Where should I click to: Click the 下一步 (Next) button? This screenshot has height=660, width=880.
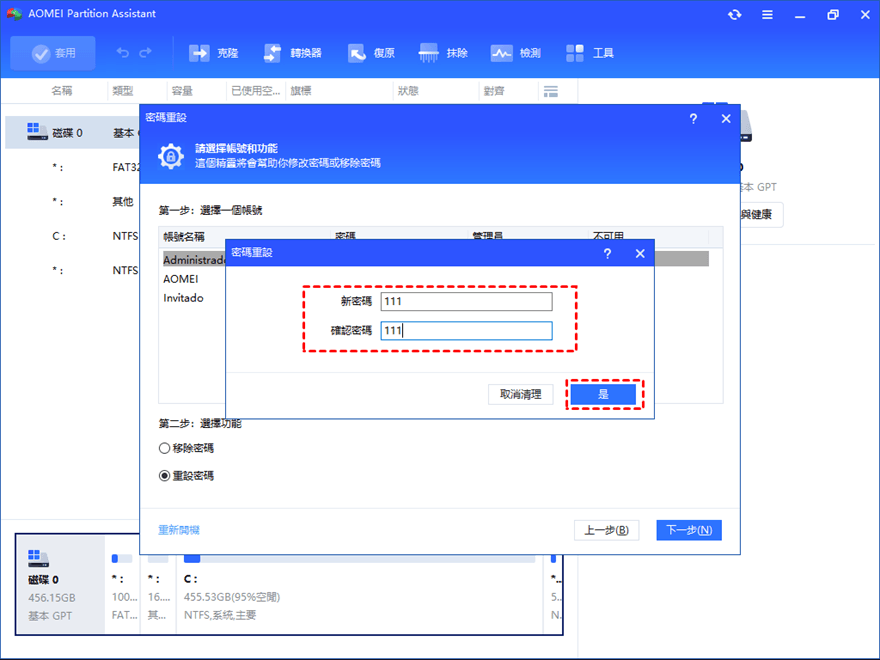(689, 530)
